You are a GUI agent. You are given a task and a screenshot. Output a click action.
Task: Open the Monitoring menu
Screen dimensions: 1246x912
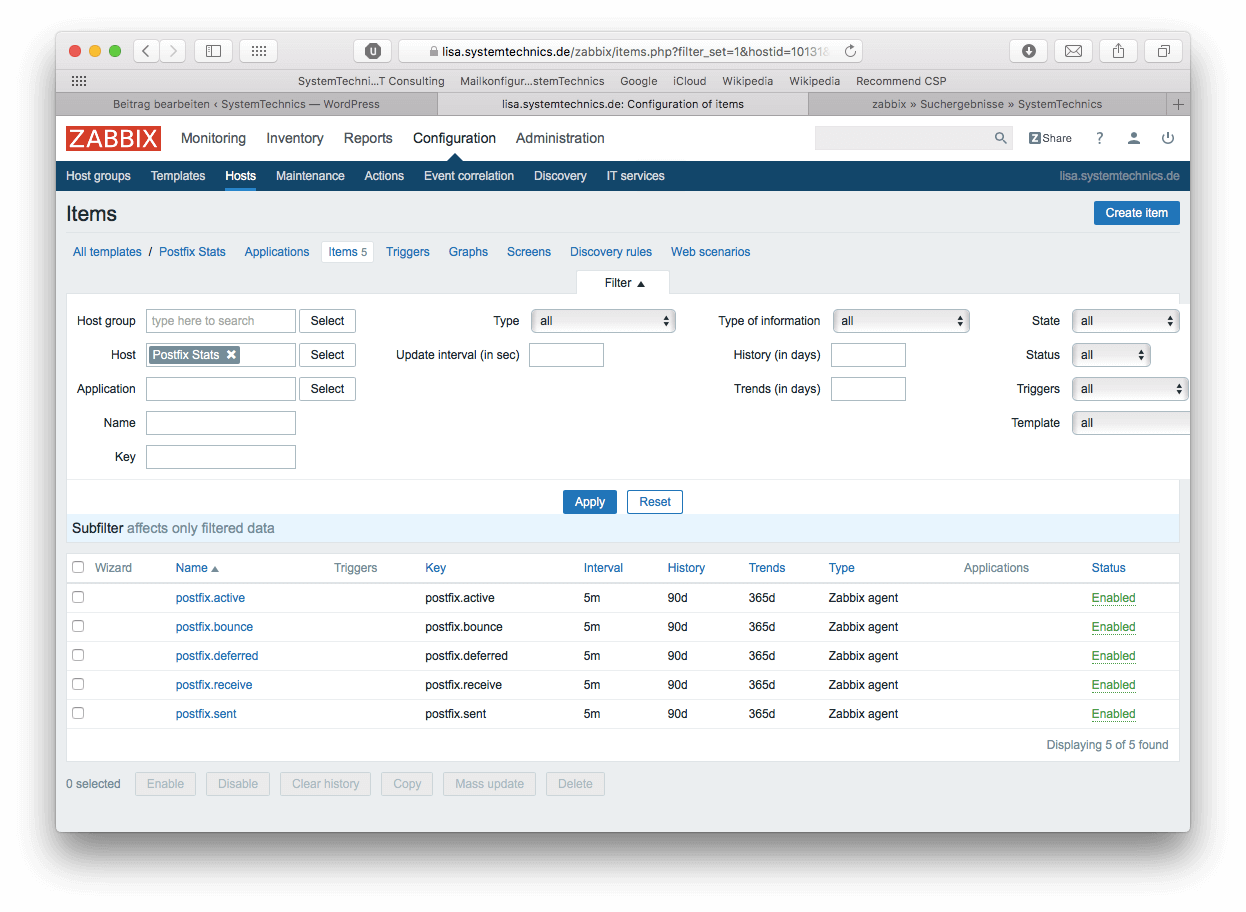[x=213, y=138]
